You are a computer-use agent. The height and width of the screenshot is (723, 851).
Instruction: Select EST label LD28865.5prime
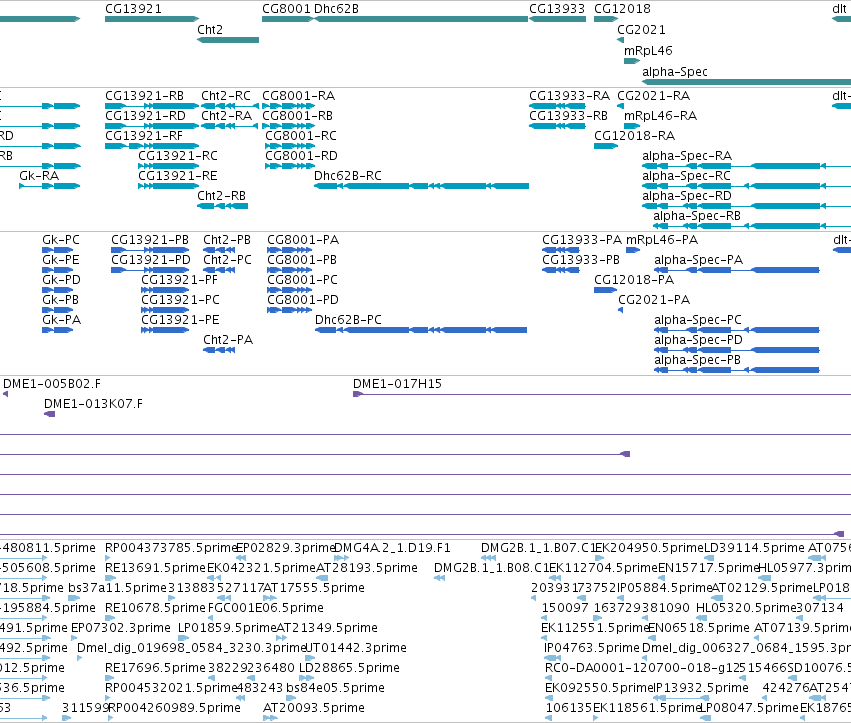349,668
